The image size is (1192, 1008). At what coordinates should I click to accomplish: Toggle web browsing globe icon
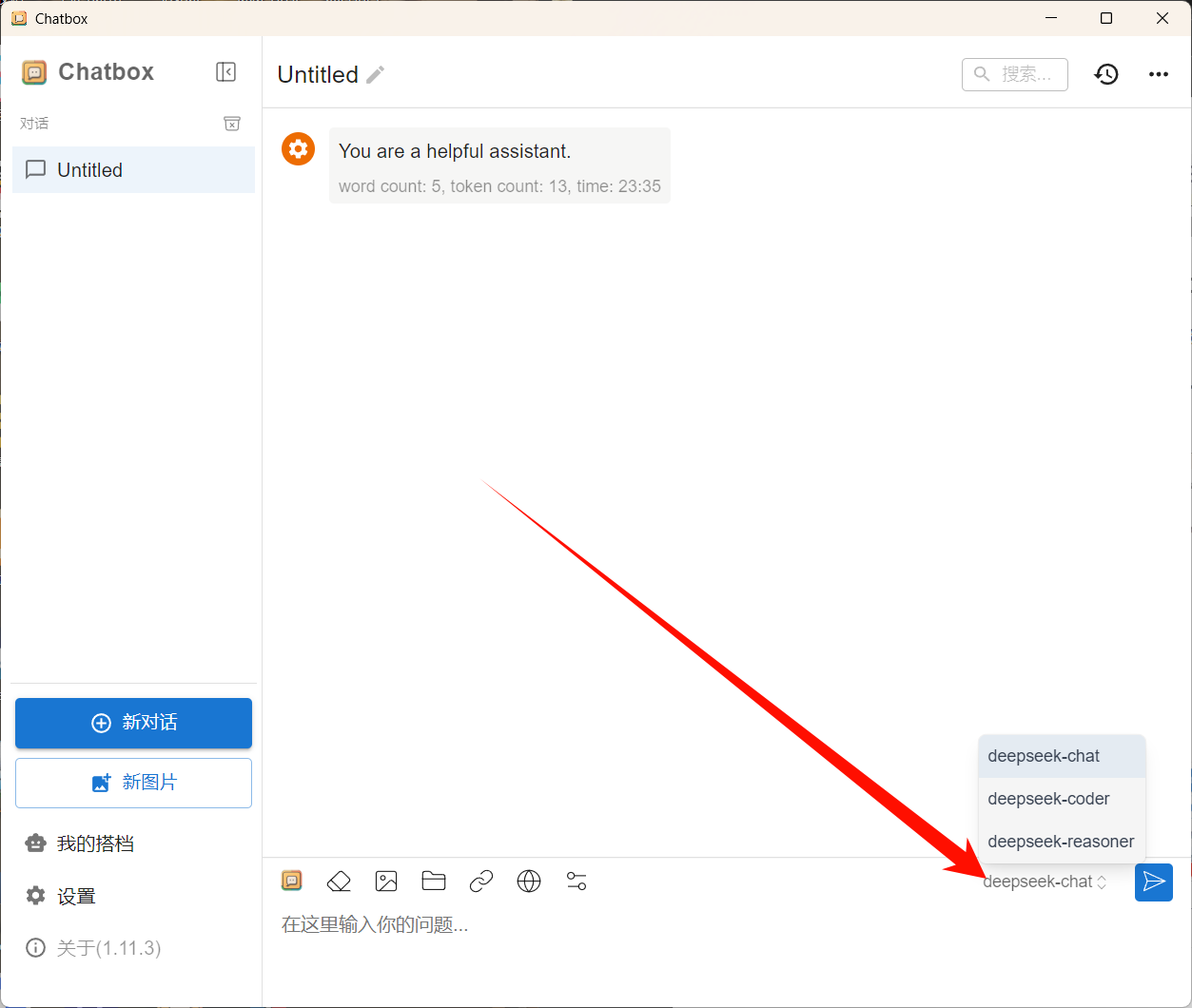(x=529, y=882)
